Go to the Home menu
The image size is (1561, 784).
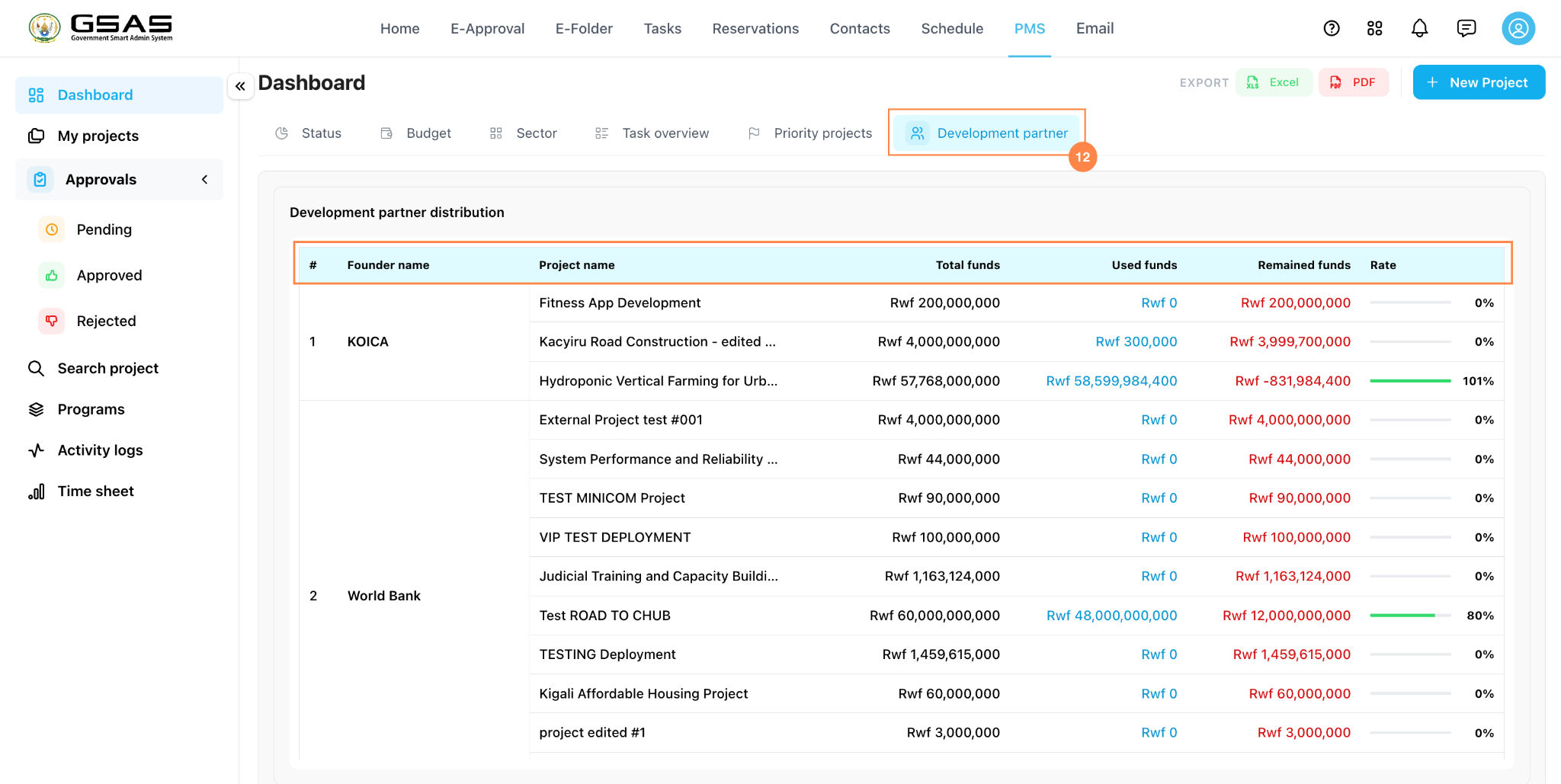tap(400, 28)
